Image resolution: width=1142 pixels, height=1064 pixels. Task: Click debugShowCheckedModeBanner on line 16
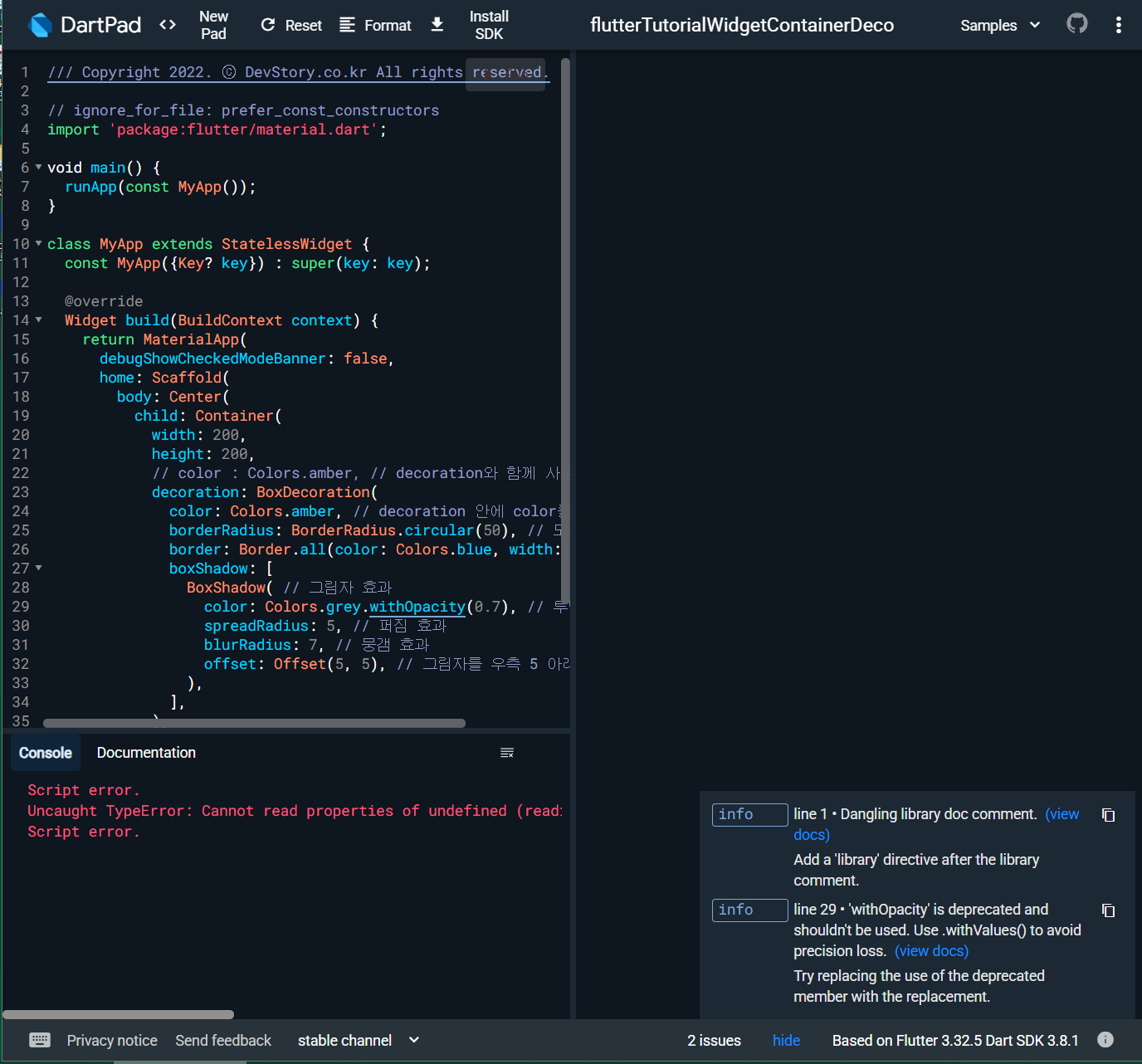(x=212, y=359)
